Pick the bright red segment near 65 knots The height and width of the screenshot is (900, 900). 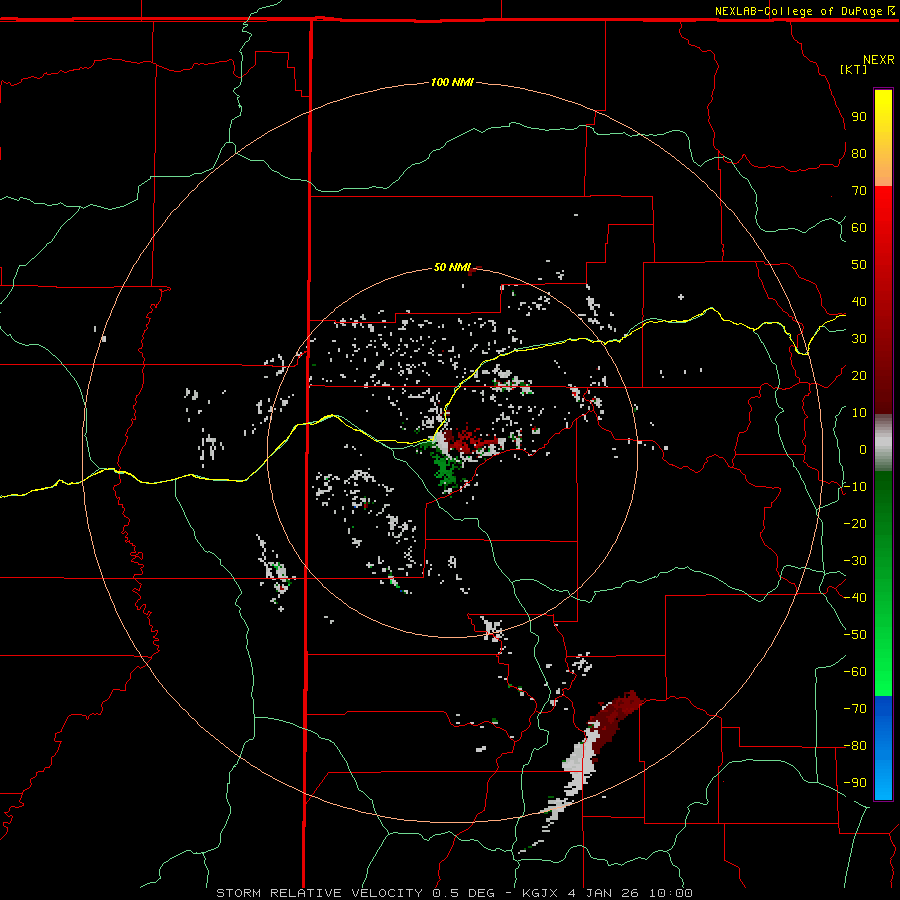(883, 209)
